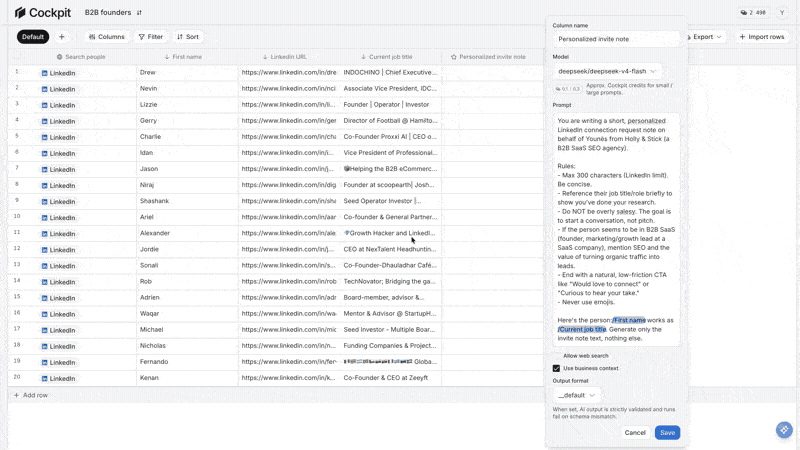Click the Cockpit logo icon

click(20, 12)
